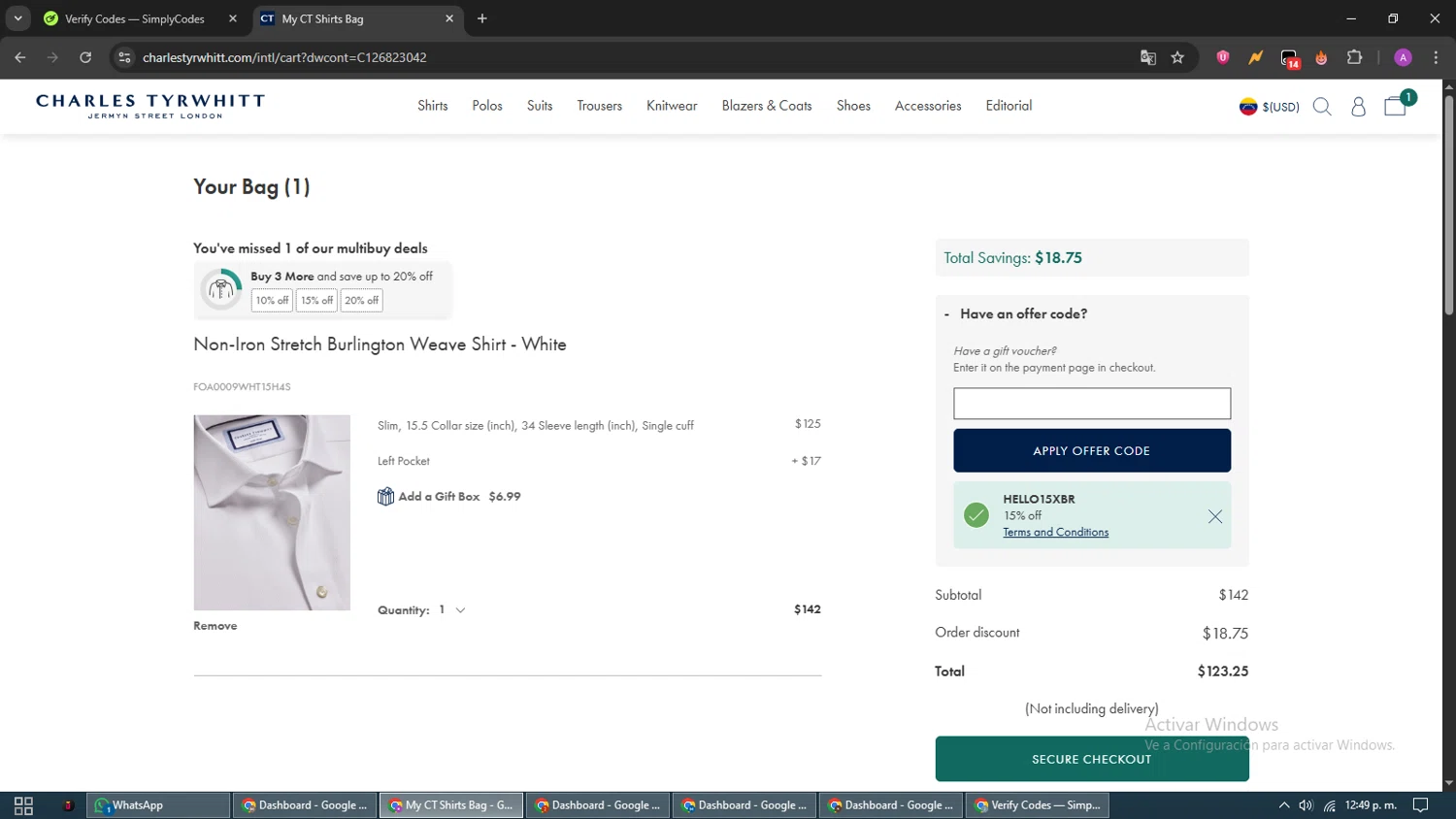Click the gift box icon
Viewport: 1456px width, 819px height.
[x=385, y=496]
